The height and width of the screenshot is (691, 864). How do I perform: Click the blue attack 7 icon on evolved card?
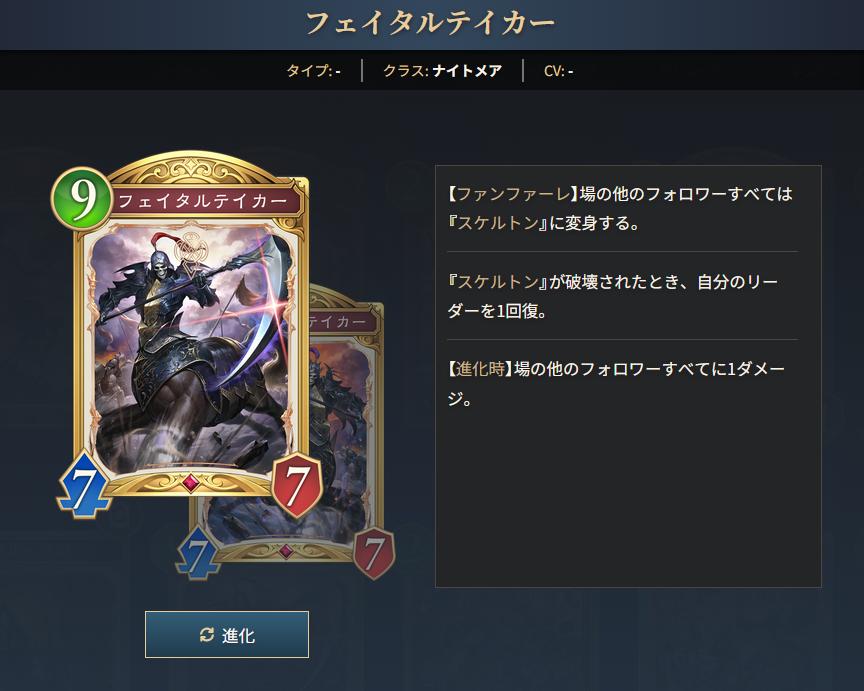click(197, 553)
